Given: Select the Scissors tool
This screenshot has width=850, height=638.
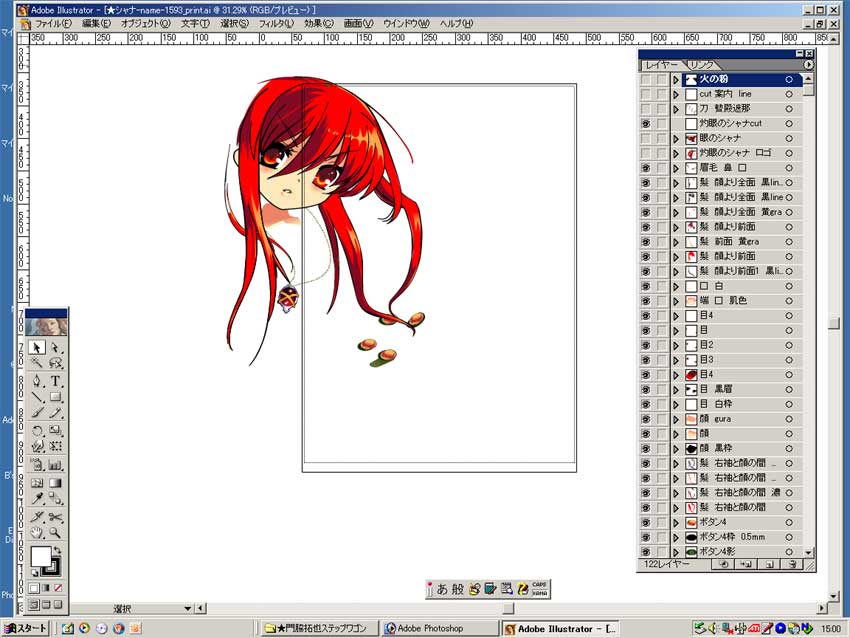Looking at the screenshot, I should point(55,517).
